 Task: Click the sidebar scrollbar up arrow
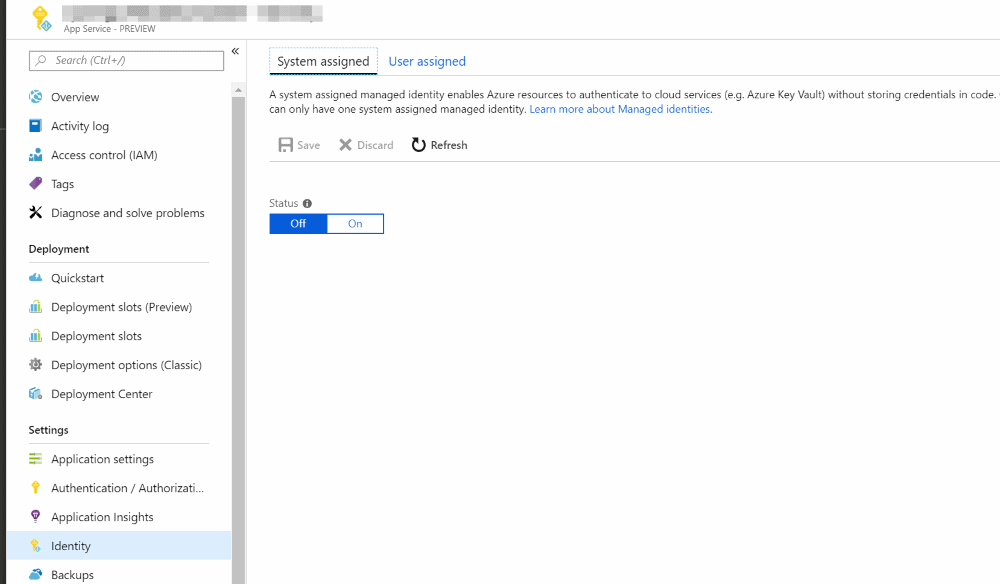click(238, 91)
